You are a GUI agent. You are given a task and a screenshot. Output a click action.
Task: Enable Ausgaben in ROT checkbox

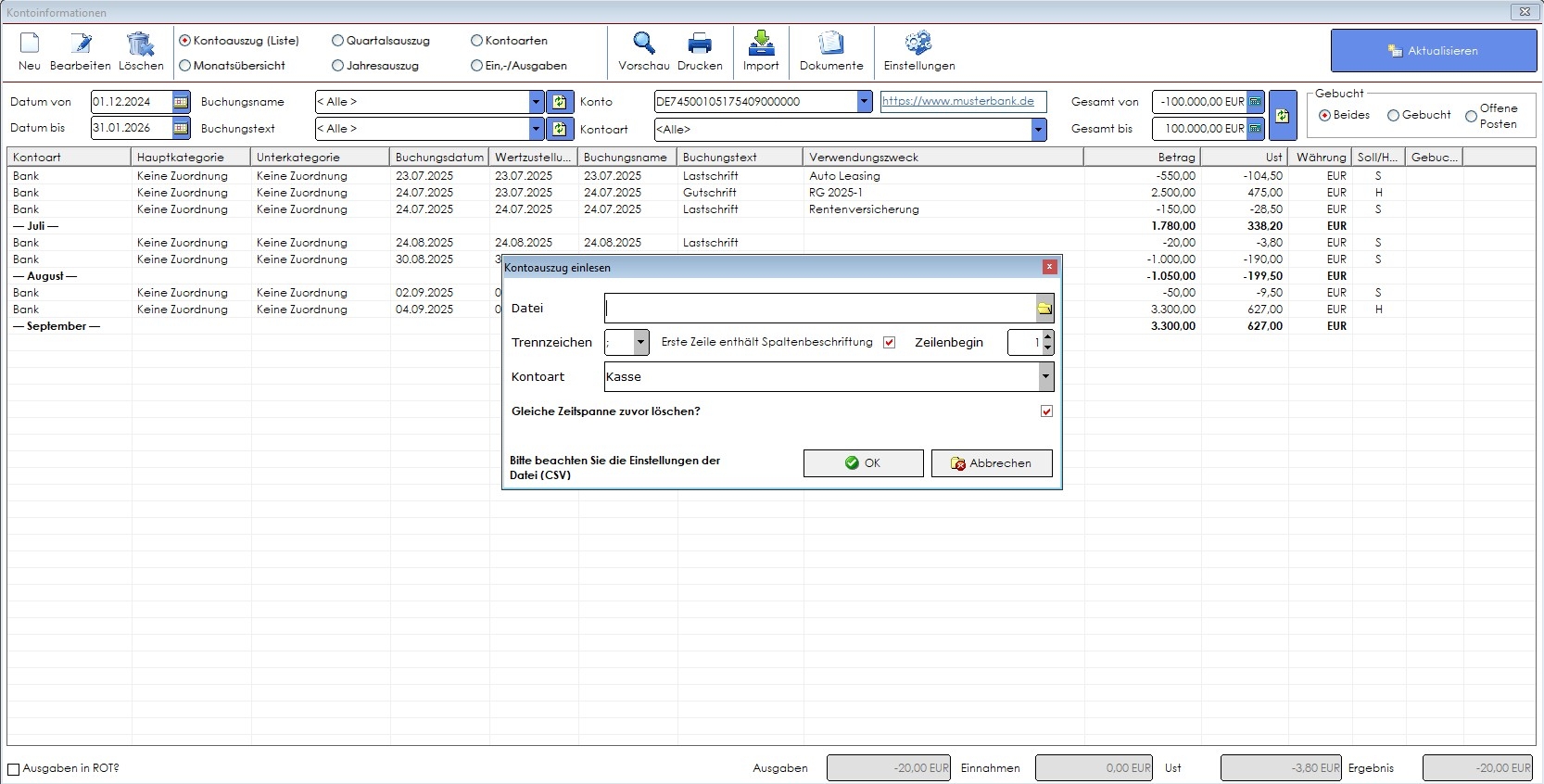14,769
